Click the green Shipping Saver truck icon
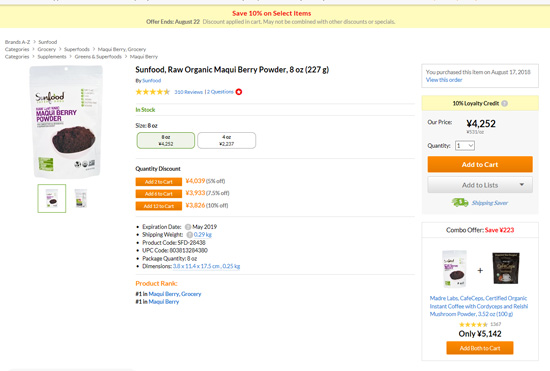Viewport: 550px width, 371px height. point(460,202)
